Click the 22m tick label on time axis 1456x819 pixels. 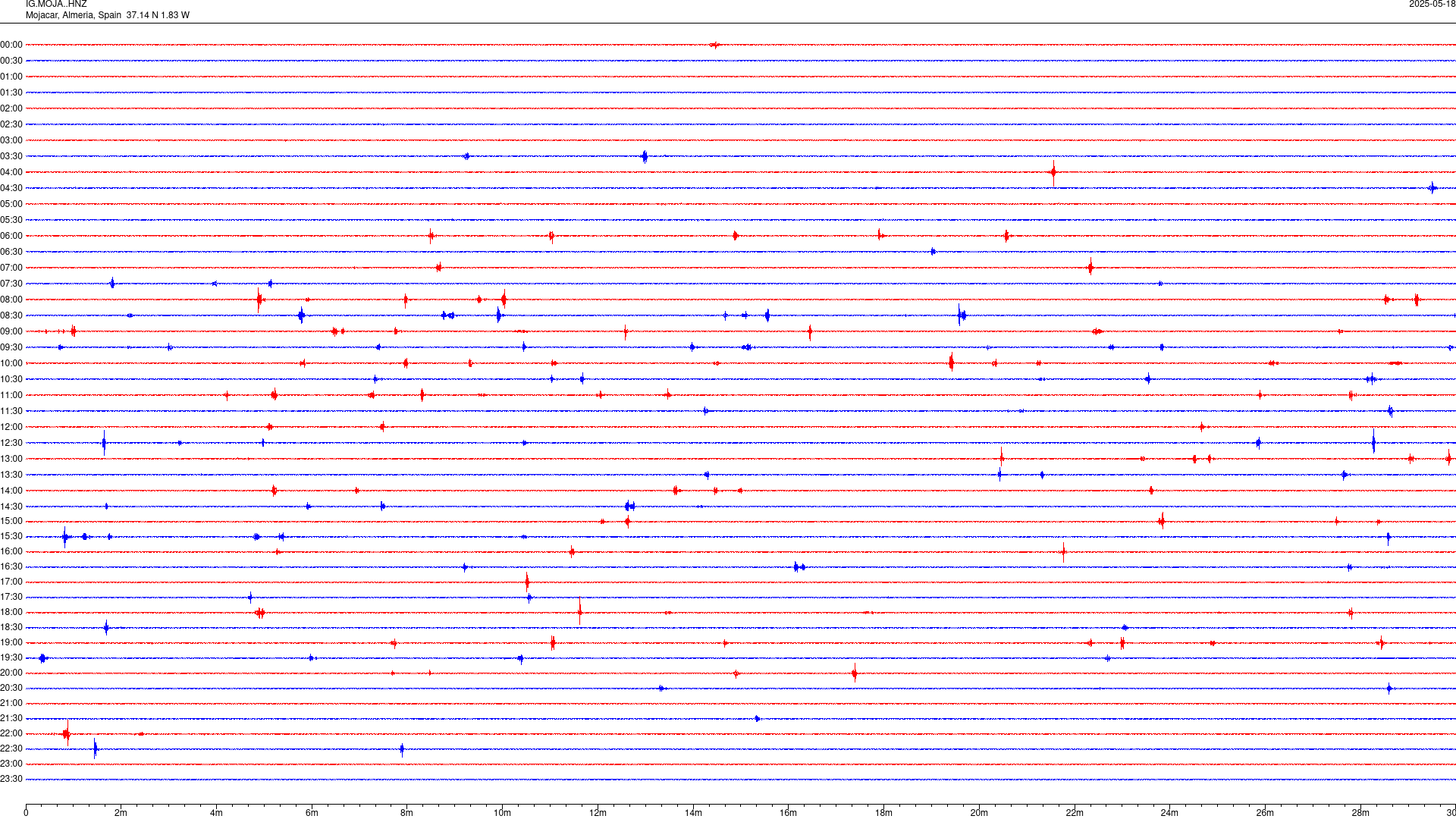tap(1075, 813)
